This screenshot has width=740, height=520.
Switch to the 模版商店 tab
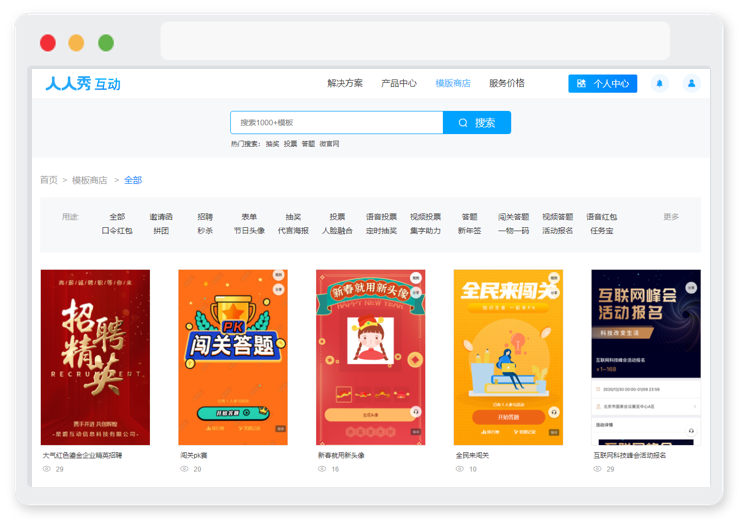[x=453, y=83]
